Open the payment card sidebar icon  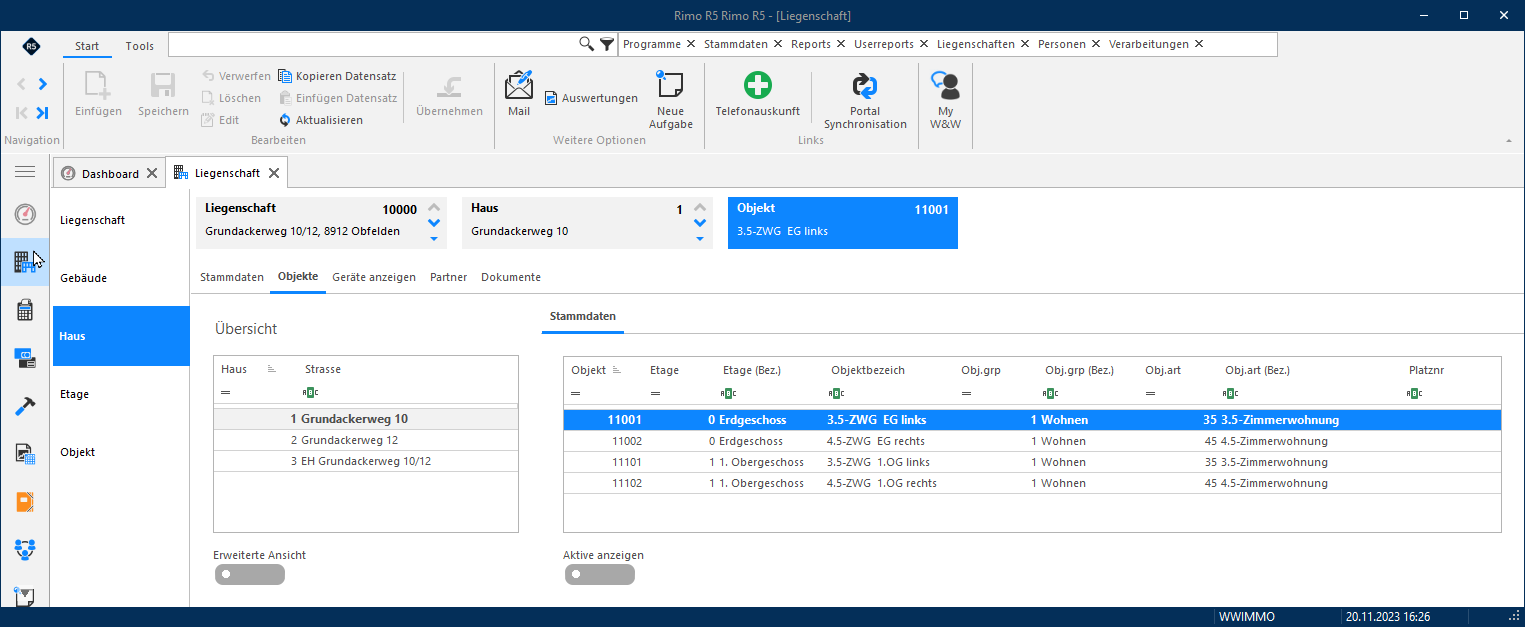coord(25,358)
